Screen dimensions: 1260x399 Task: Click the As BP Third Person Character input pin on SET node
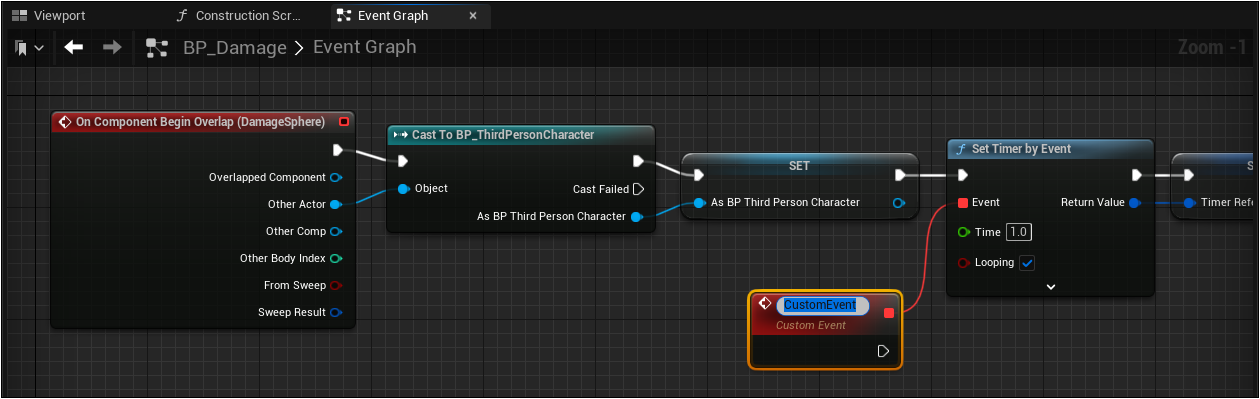click(699, 203)
